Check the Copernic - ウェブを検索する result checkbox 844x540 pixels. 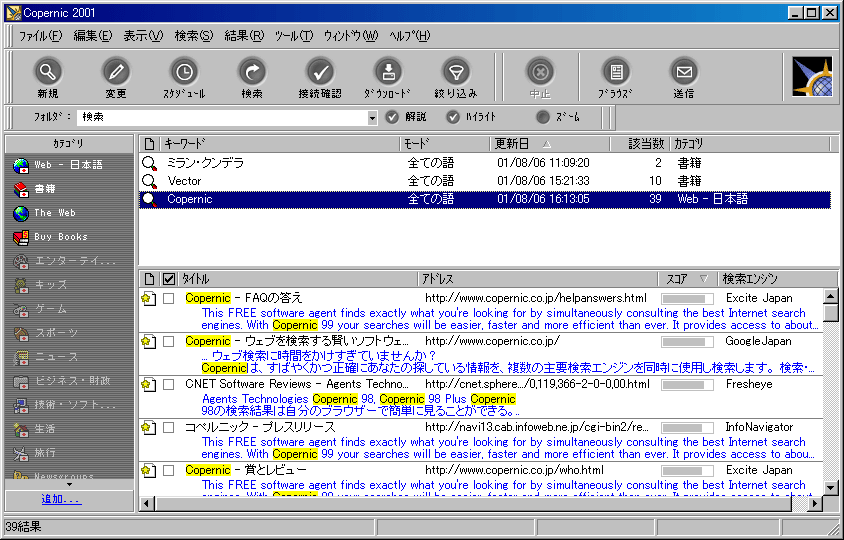tap(168, 341)
